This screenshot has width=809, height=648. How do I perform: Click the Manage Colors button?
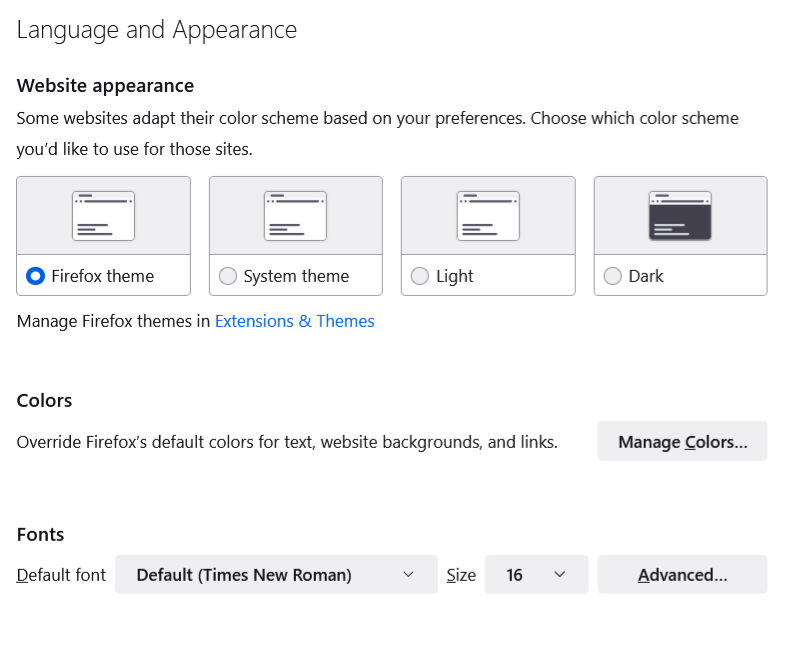point(682,442)
